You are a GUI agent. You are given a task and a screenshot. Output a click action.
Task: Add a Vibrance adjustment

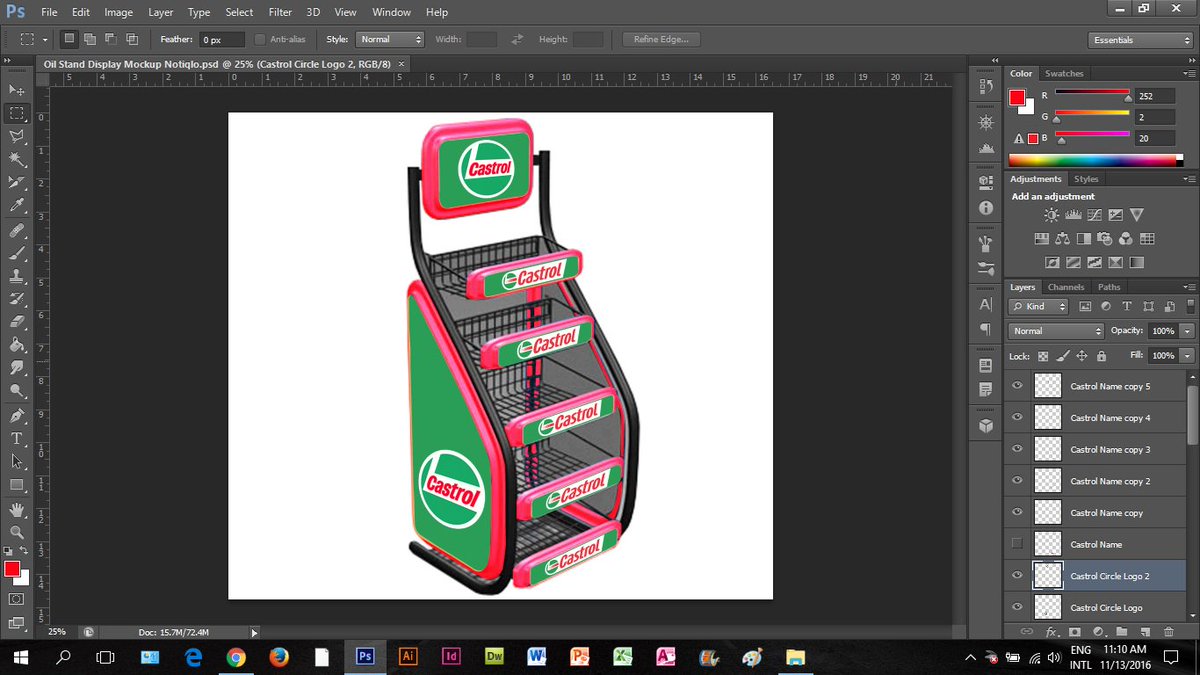(1137, 214)
